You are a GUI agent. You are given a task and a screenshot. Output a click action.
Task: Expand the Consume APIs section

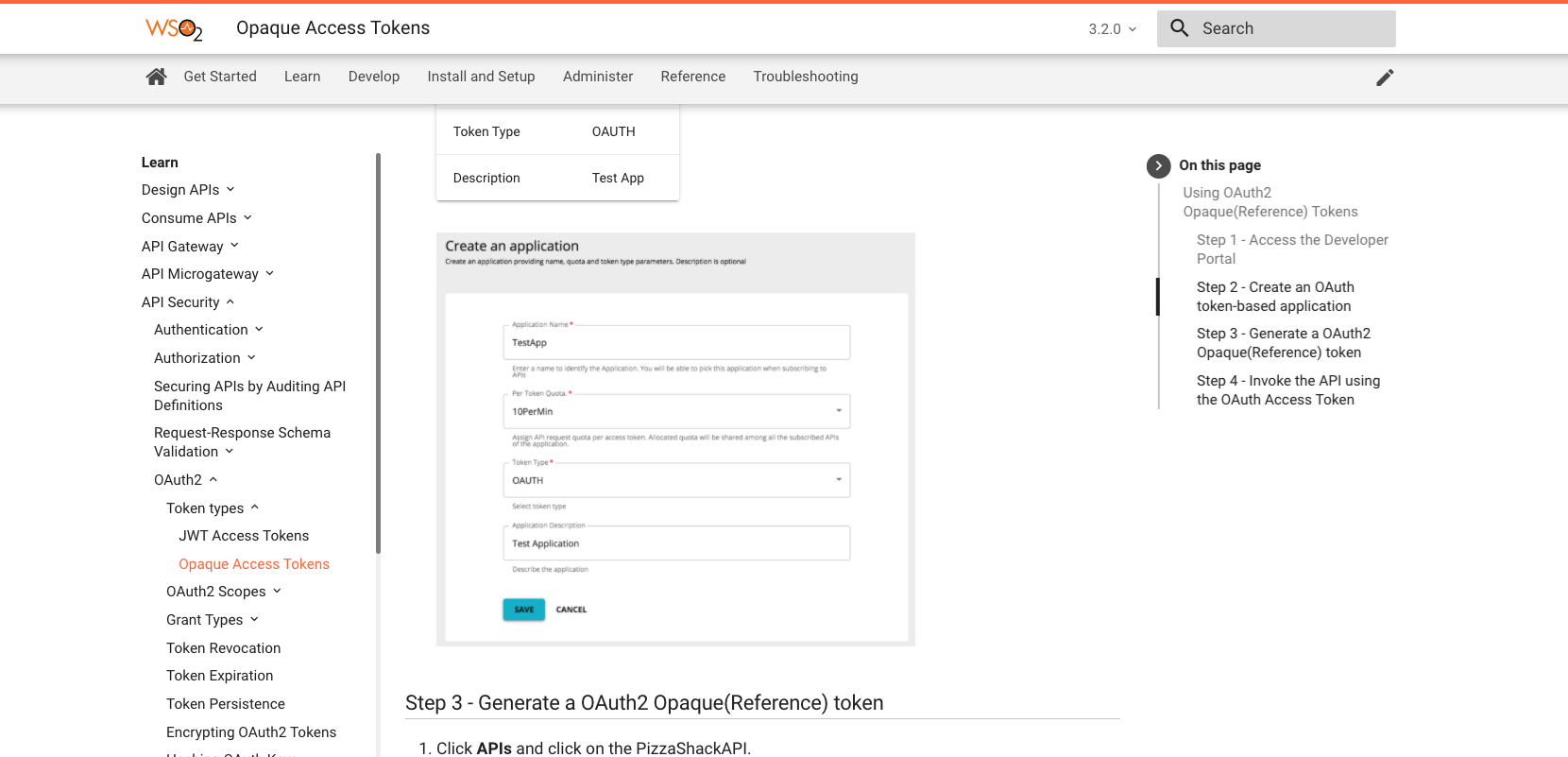pyautogui.click(x=196, y=218)
